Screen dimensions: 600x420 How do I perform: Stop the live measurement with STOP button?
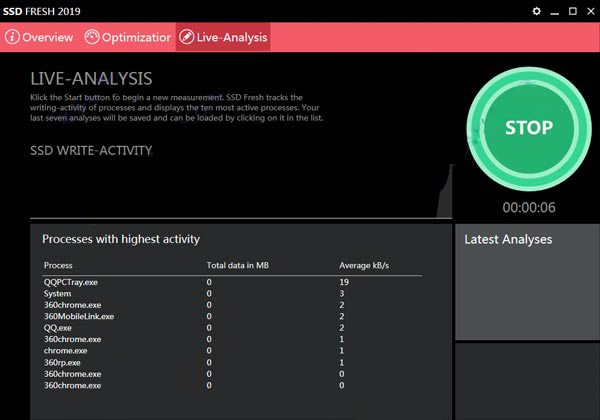pos(529,129)
